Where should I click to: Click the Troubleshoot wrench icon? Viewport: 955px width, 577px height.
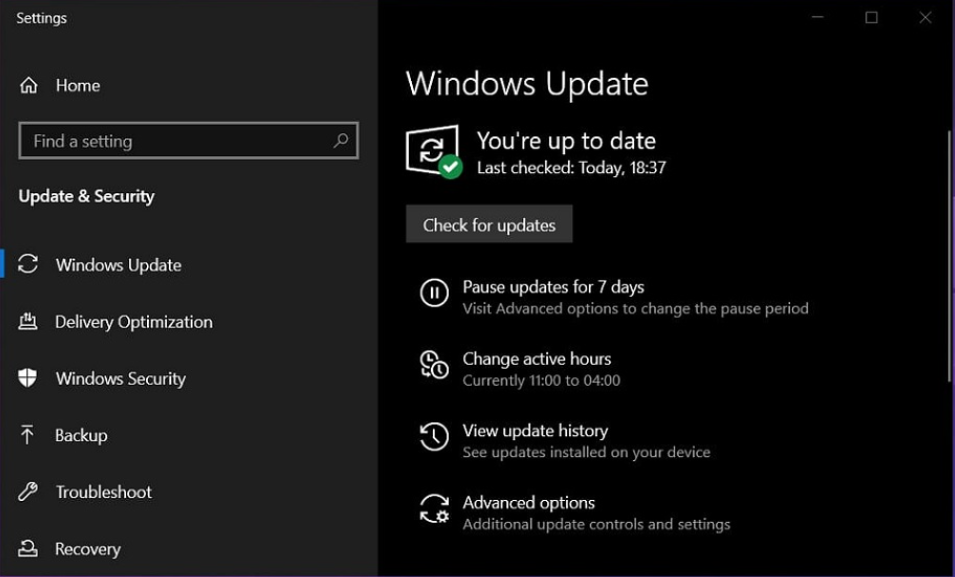click(x=27, y=491)
